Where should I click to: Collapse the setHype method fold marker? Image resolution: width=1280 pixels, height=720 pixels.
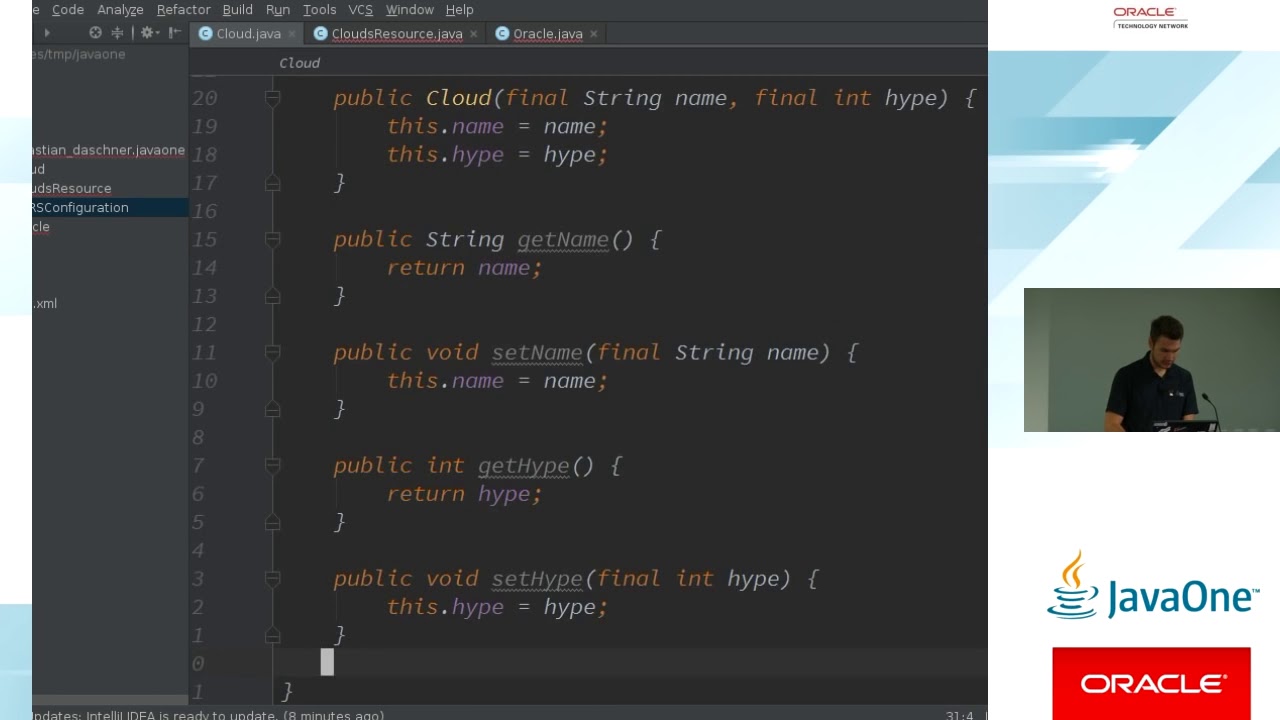[x=272, y=578]
